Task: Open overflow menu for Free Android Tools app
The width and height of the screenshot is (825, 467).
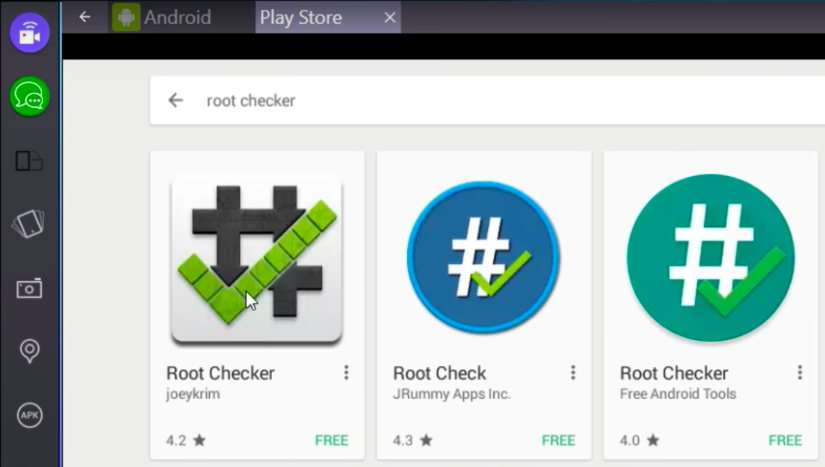Action: pyautogui.click(x=800, y=373)
